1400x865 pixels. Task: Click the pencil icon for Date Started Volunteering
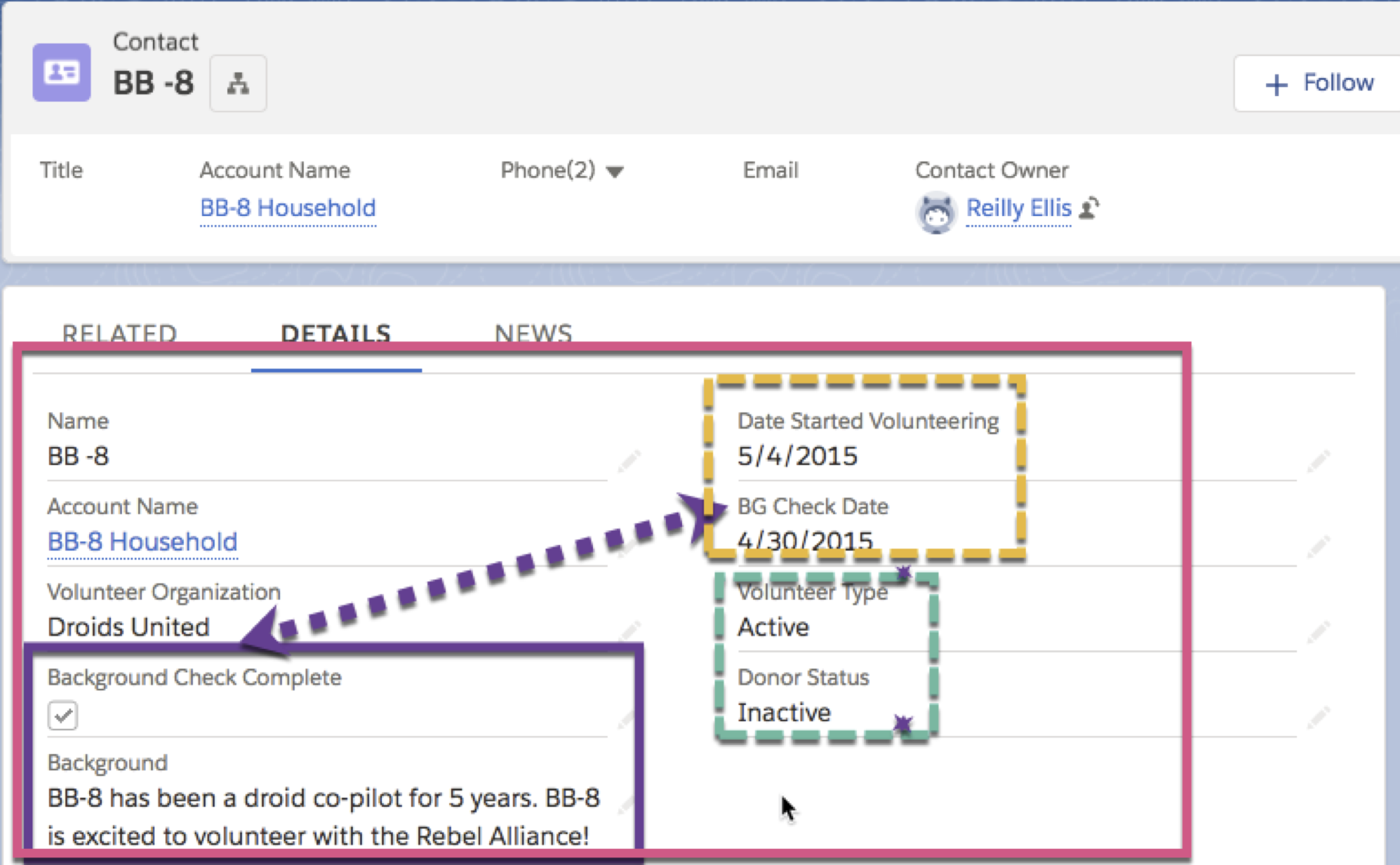[x=1318, y=461]
